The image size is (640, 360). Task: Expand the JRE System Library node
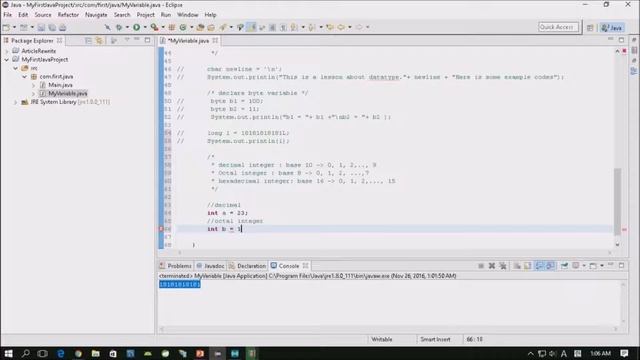tap(16, 102)
